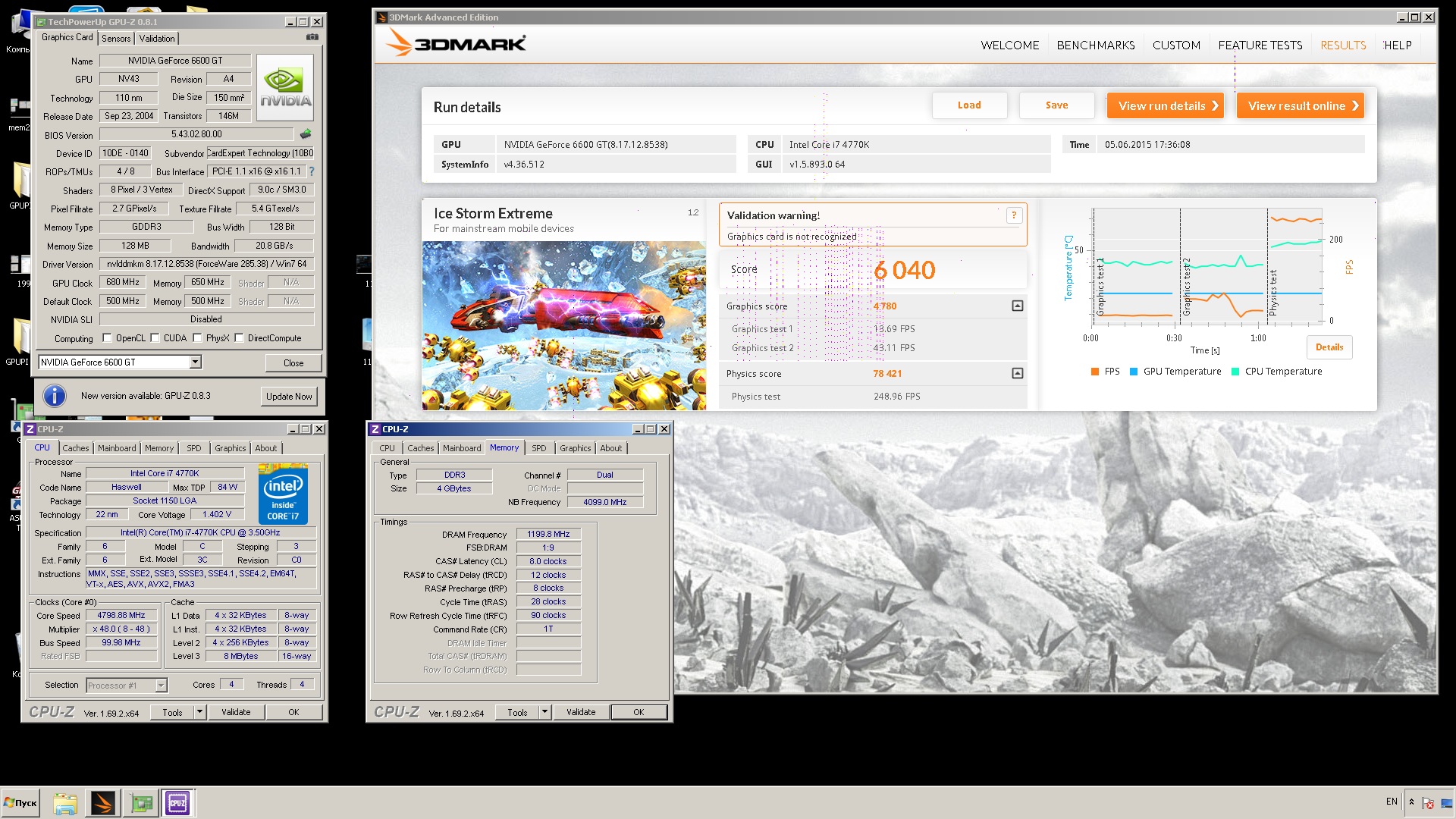
Task: Click the 3DMark logo in the header
Action: pos(456,43)
